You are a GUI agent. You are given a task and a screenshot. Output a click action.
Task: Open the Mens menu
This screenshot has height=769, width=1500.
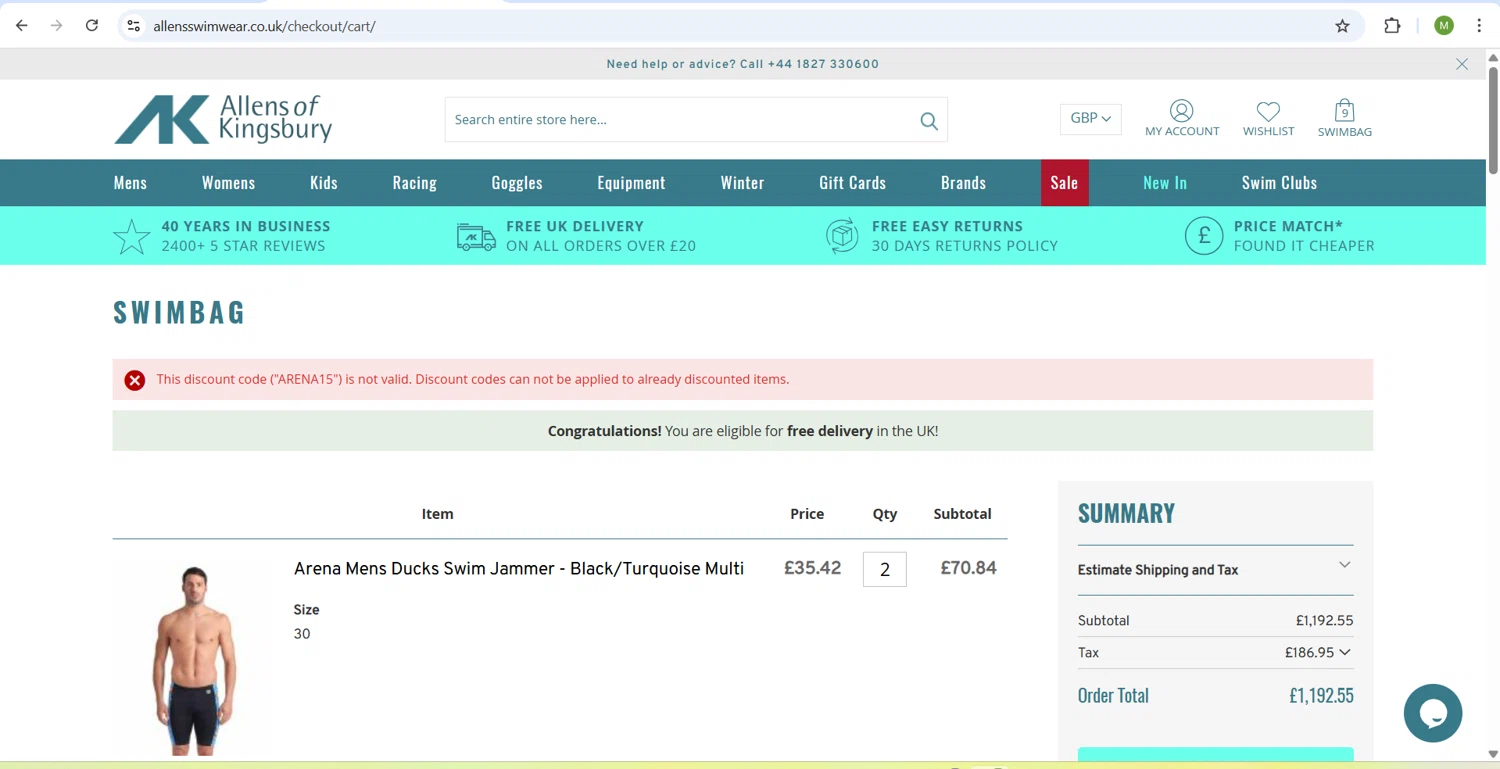coord(130,183)
